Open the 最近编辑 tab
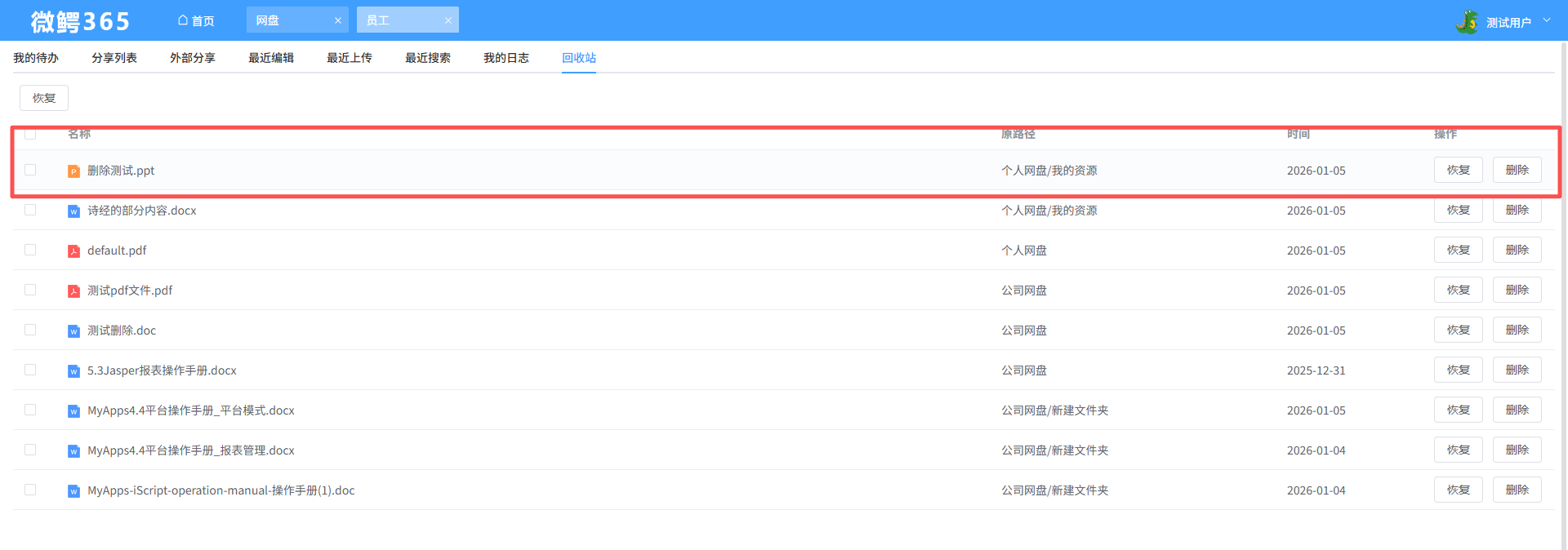 click(x=271, y=58)
